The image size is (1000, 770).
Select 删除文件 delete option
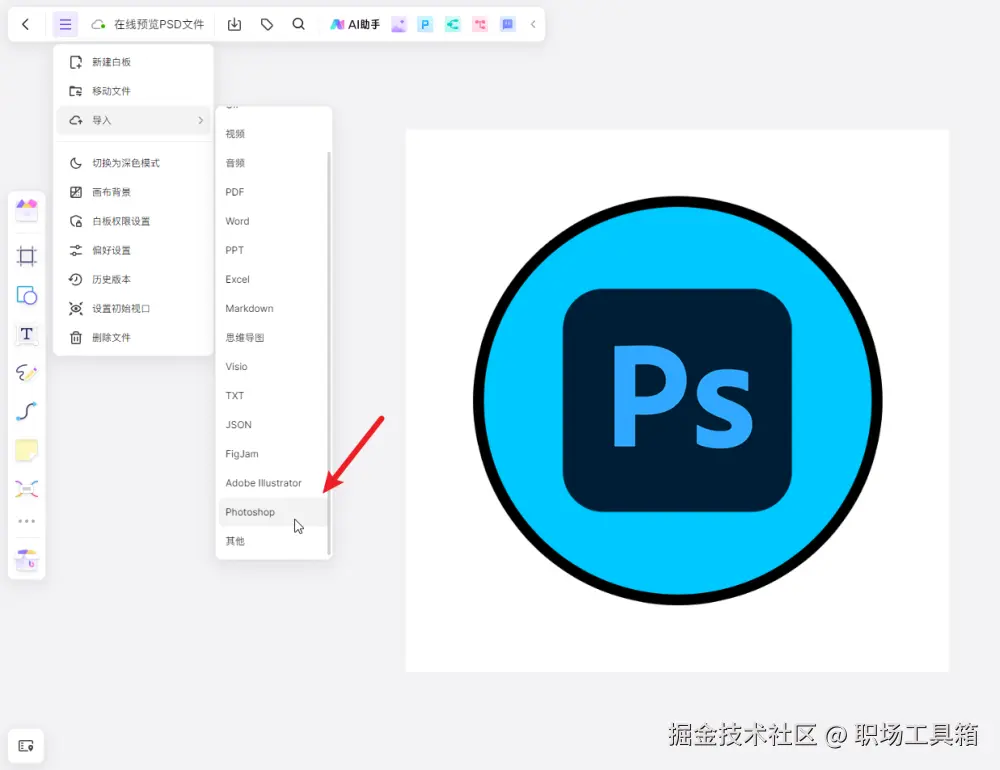pyautogui.click(x=133, y=337)
